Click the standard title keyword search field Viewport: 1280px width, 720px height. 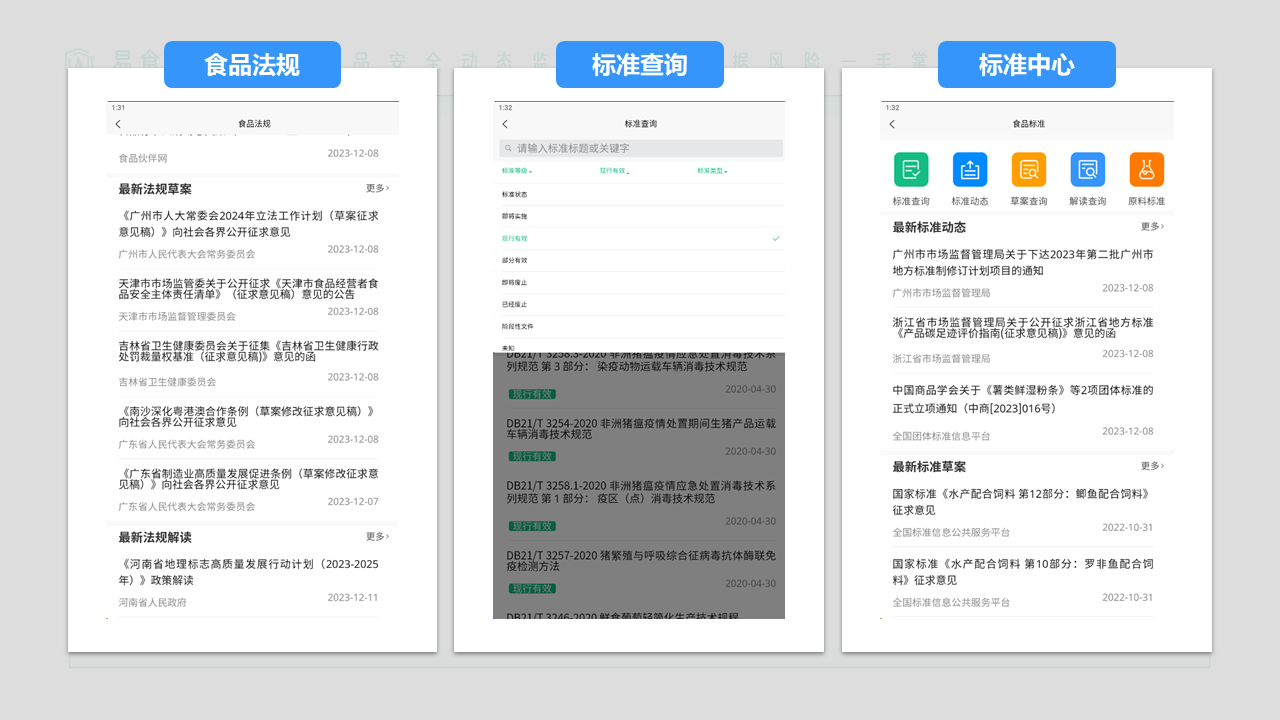tap(640, 148)
